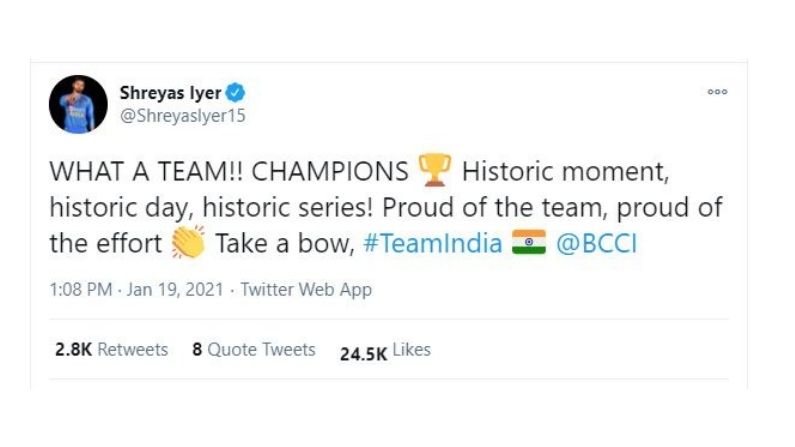Click the Jan 19, 2021 date

coord(175,289)
